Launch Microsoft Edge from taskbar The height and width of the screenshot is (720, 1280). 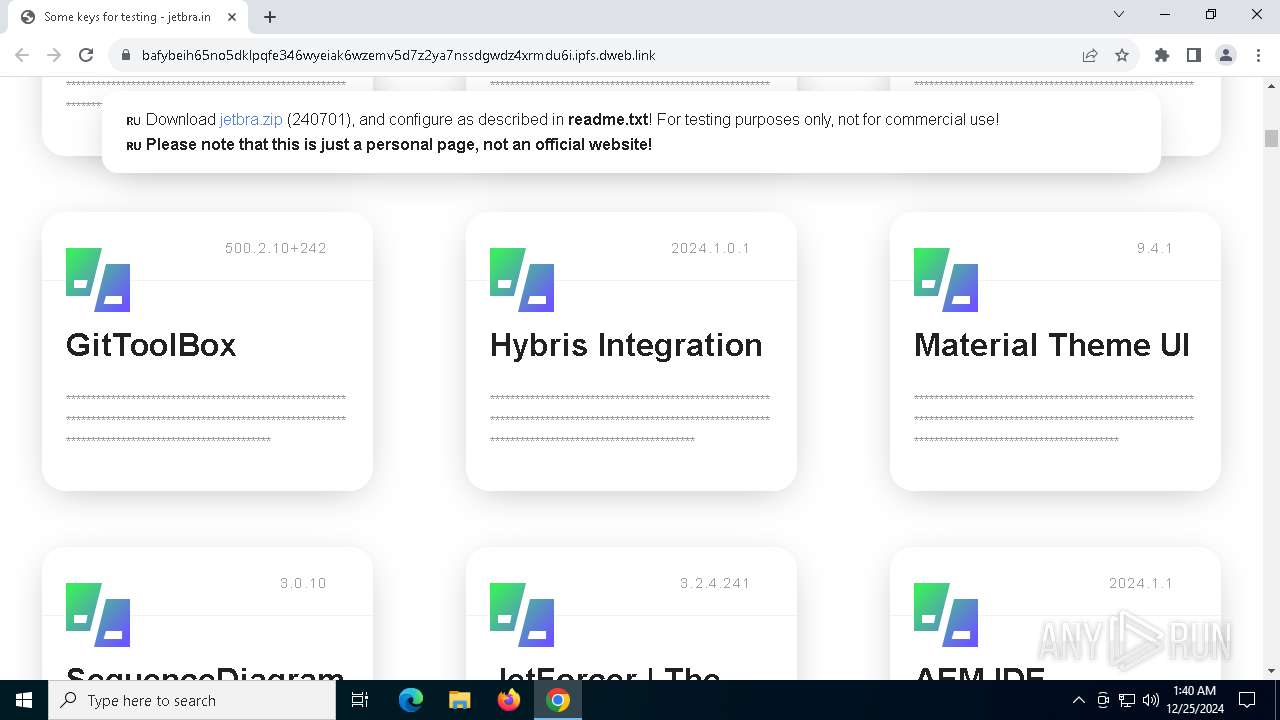coord(411,700)
